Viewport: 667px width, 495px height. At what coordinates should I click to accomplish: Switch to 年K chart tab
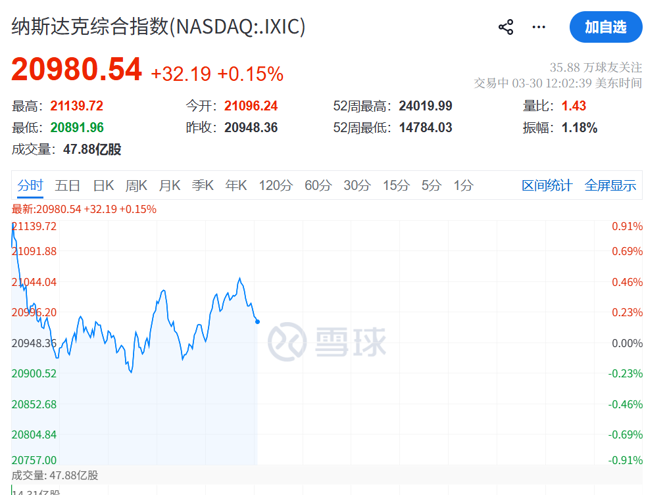236,185
